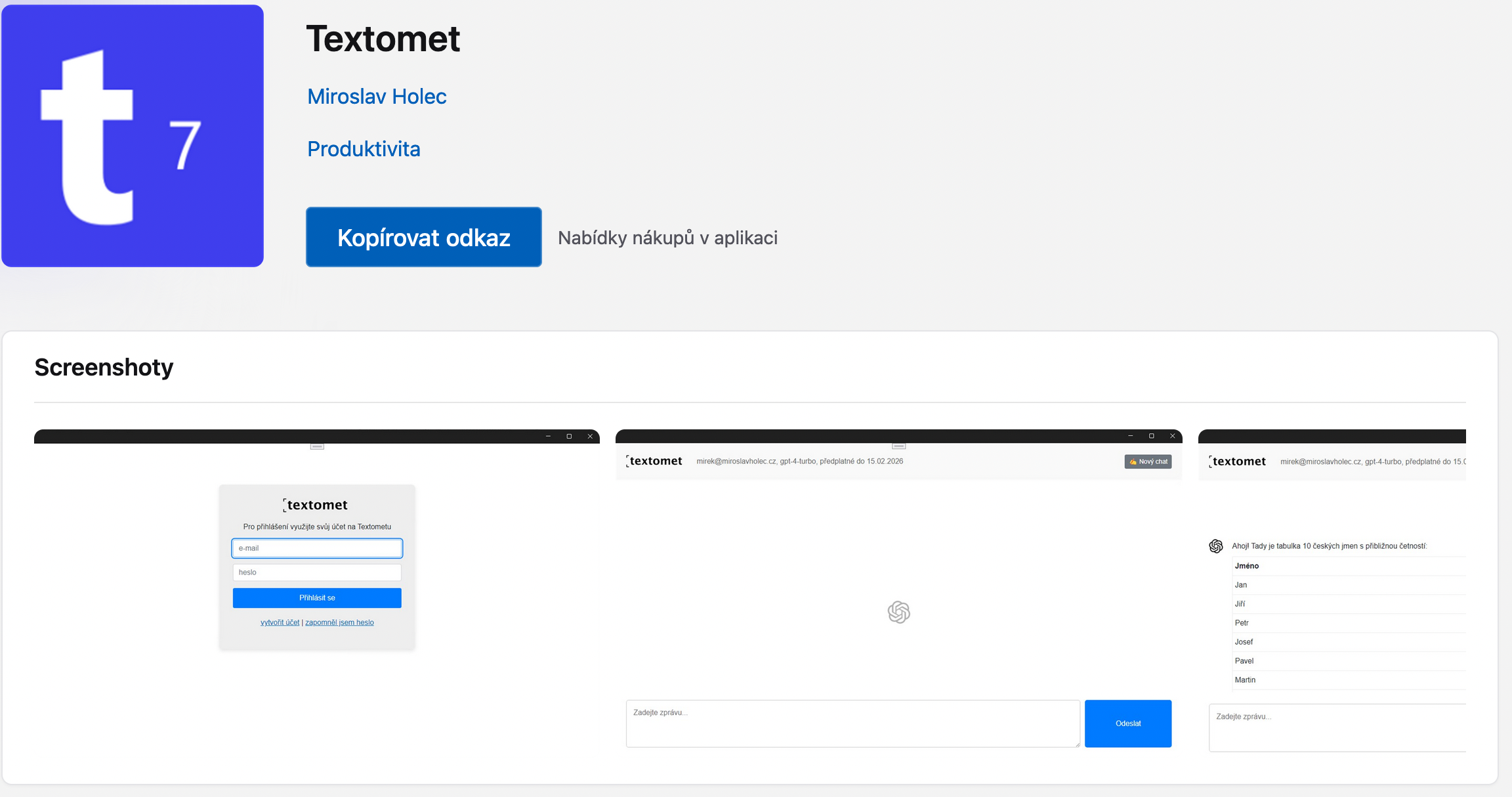The width and height of the screenshot is (1512, 797).
Task: Click the OpenAI logo in empty chat
Action: 899,613
